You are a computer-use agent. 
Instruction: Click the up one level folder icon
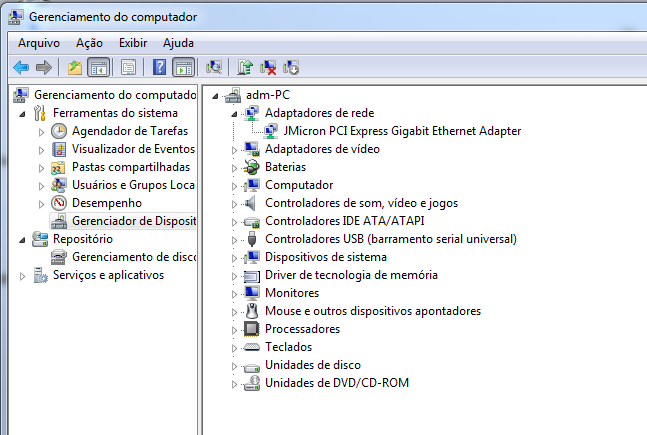pos(75,67)
